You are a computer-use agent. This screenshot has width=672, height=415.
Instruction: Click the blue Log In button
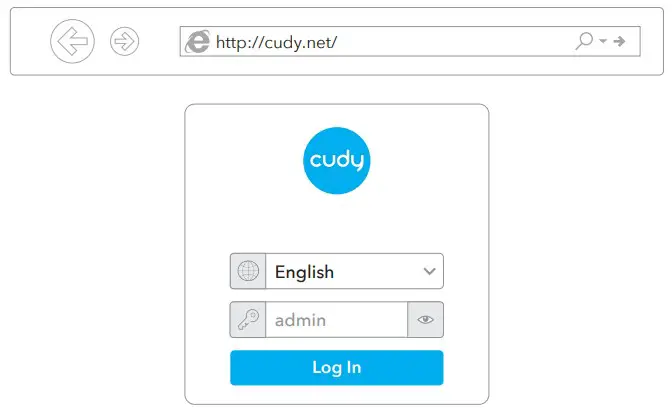(x=337, y=367)
